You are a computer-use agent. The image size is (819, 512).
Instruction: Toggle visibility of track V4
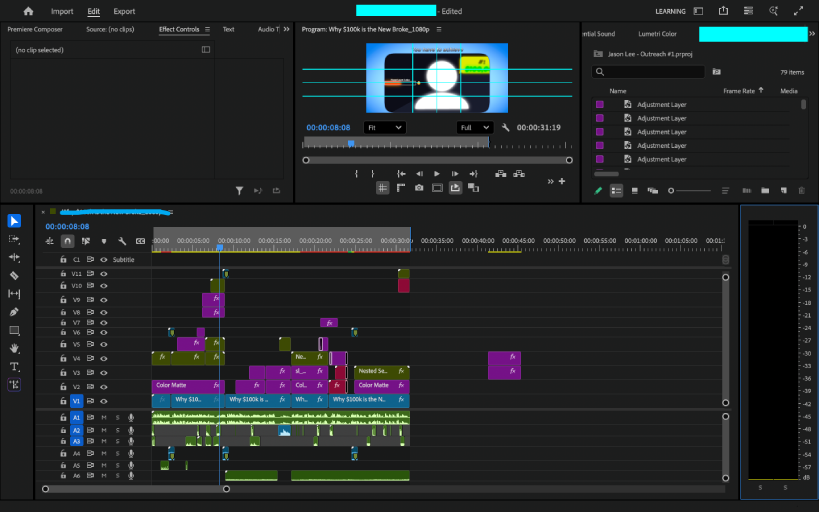tap(103, 358)
